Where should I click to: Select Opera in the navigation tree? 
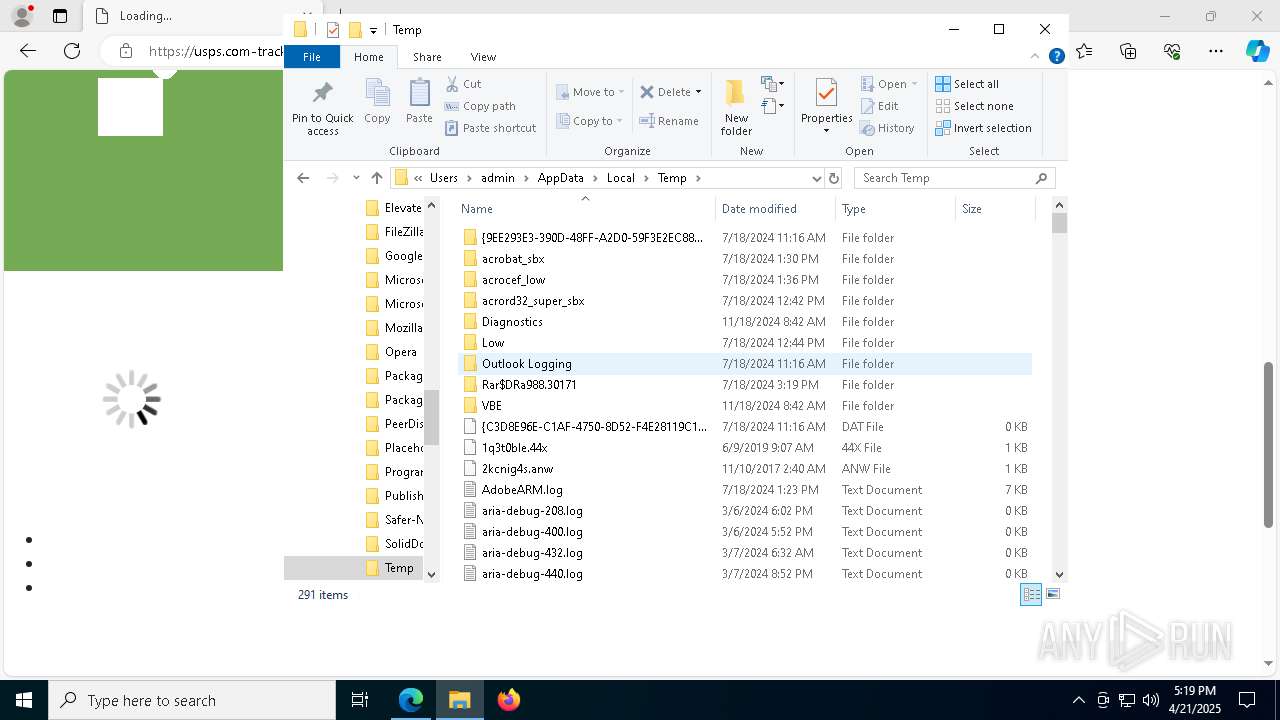point(400,352)
